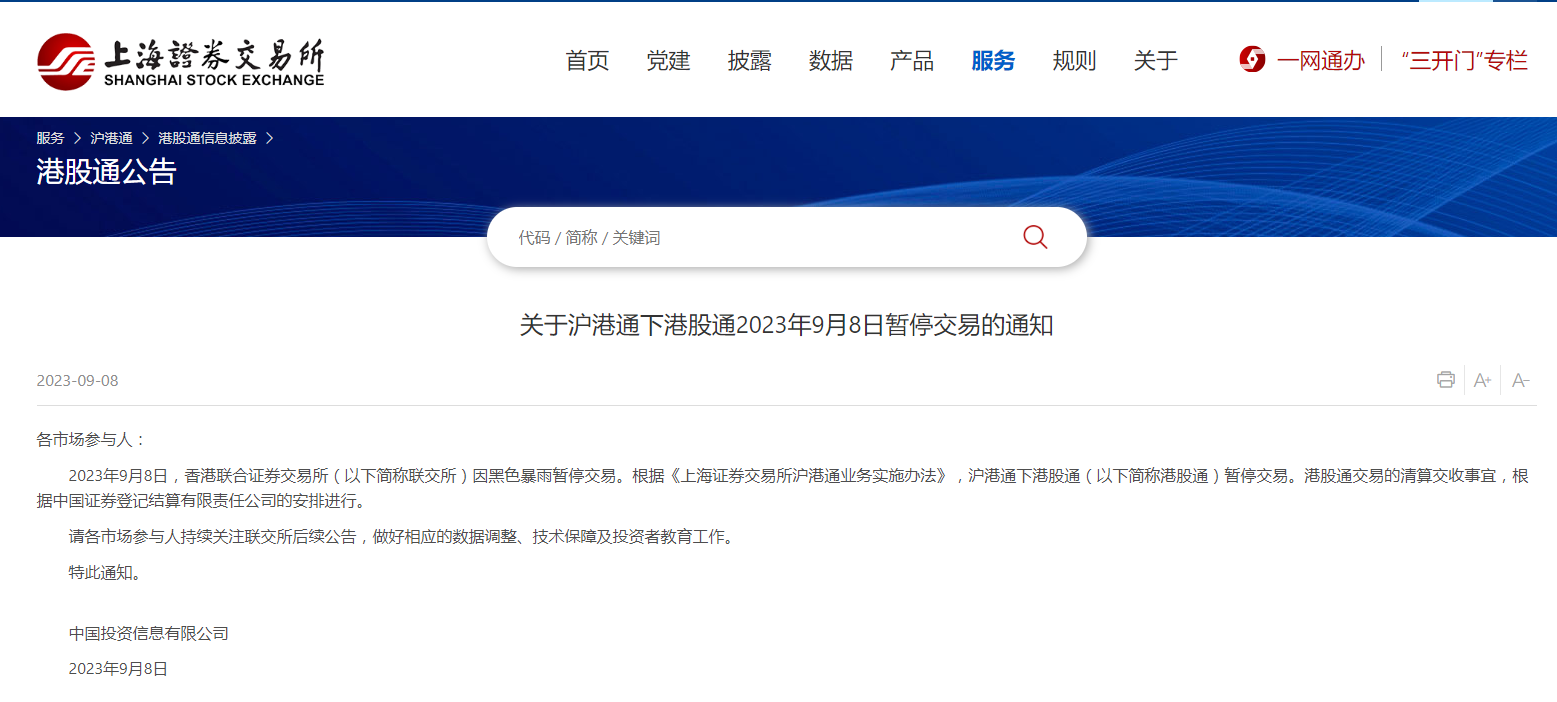The height and width of the screenshot is (702, 1557).
Task: Open the 规则 menu item
Action: (x=1074, y=60)
